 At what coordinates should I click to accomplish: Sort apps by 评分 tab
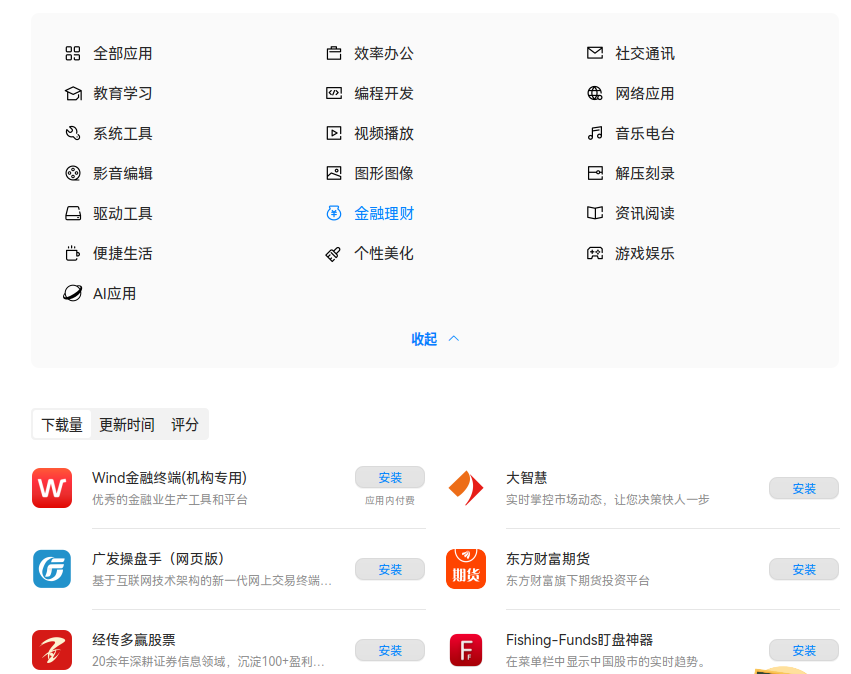click(x=185, y=424)
